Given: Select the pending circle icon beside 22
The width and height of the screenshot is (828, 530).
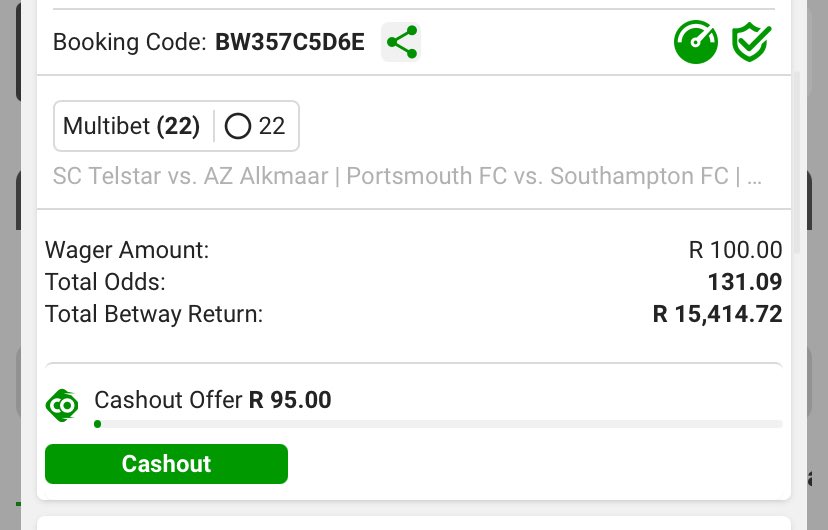Looking at the screenshot, I should coord(238,126).
